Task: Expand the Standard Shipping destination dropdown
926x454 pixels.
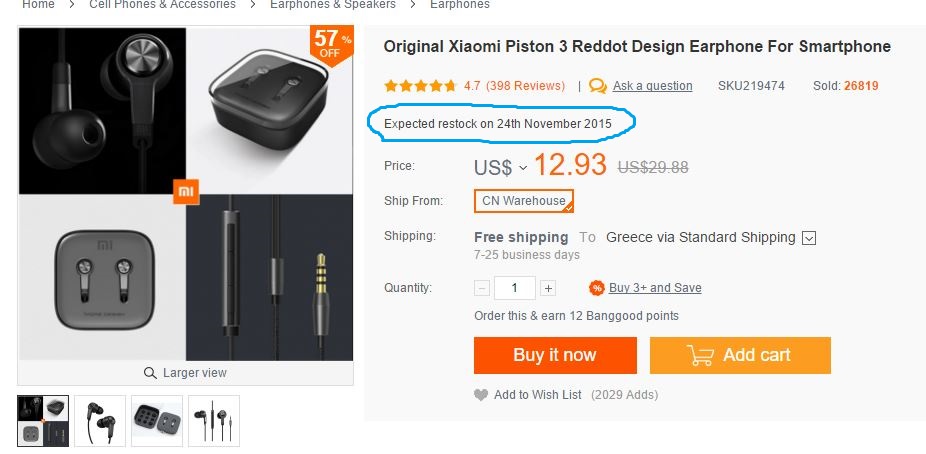Action: pos(809,238)
